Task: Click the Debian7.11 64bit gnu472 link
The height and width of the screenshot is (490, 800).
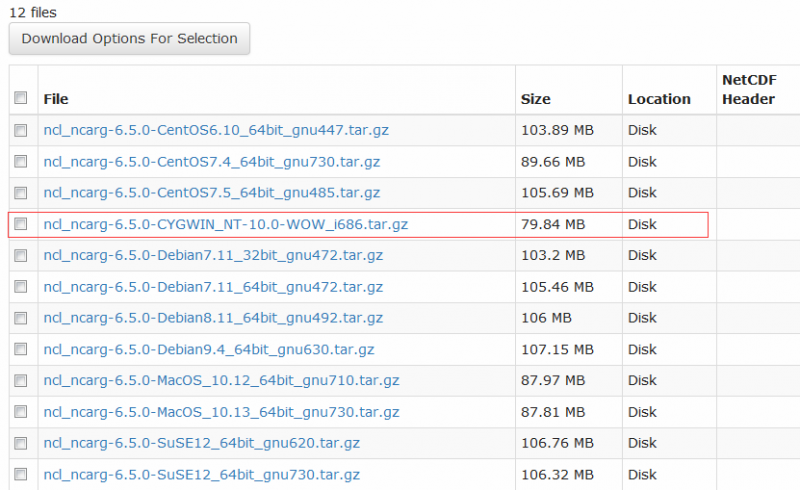Action: 213,287
